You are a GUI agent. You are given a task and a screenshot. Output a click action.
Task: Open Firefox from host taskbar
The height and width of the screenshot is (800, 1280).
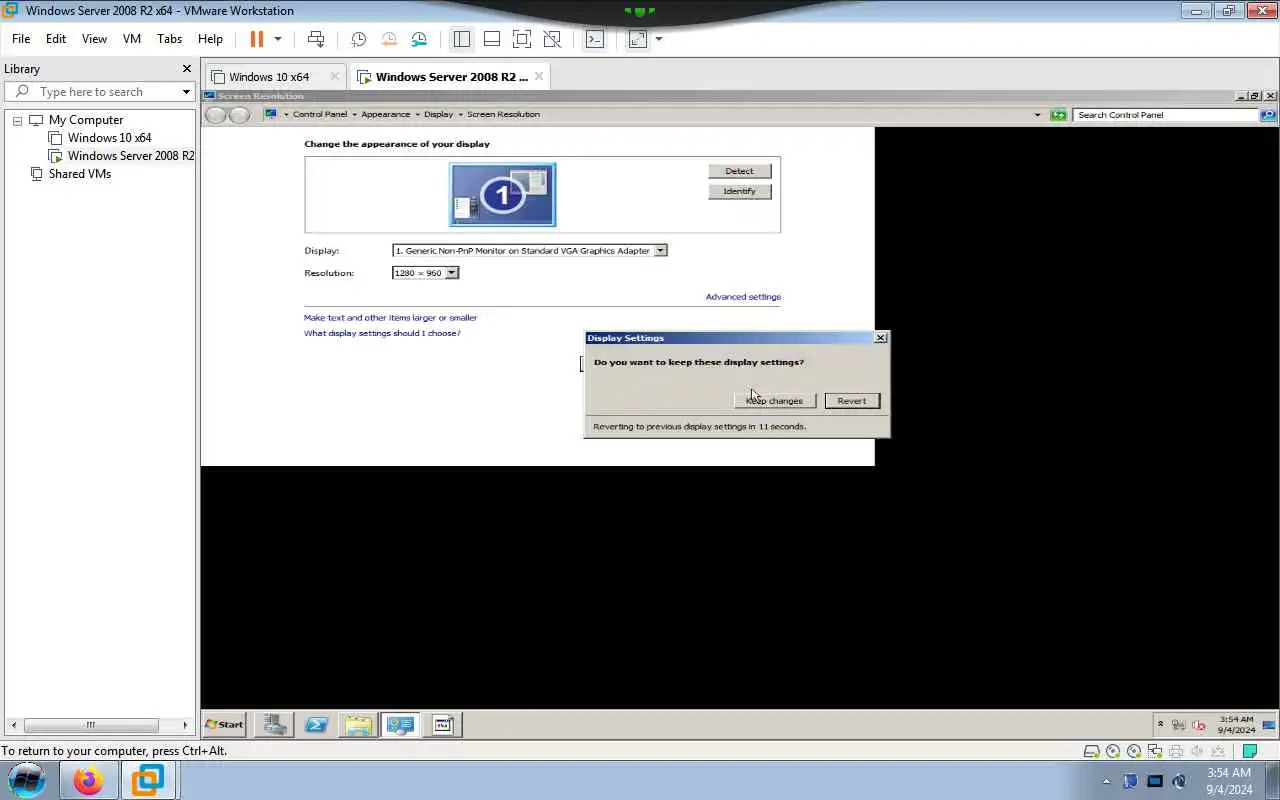pos(88,780)
